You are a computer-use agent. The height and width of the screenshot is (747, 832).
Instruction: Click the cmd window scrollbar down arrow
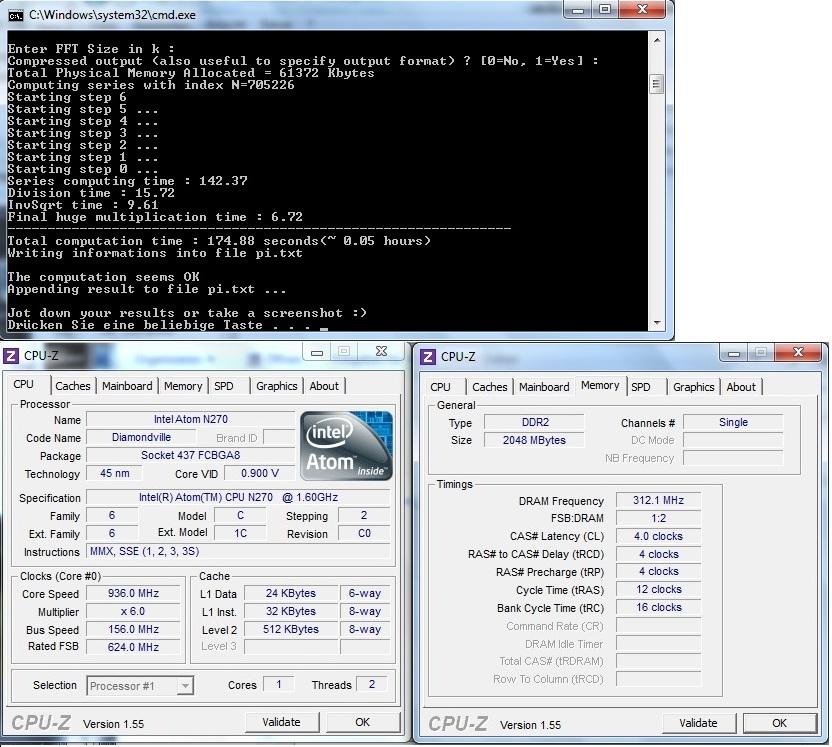tap(657, 323)
